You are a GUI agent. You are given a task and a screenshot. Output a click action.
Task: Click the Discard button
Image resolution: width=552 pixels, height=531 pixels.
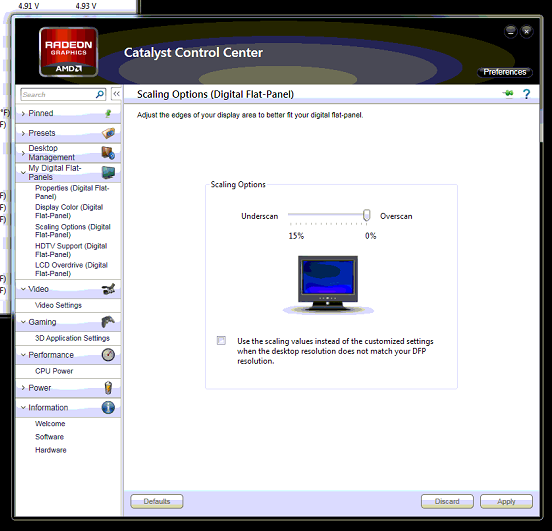[447, 501]
